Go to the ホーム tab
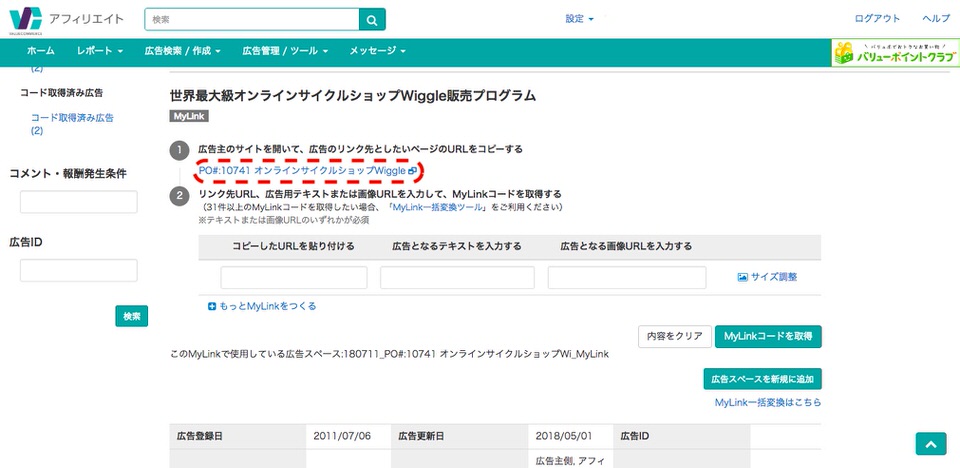960x468 pixels. tap(40, 51)
